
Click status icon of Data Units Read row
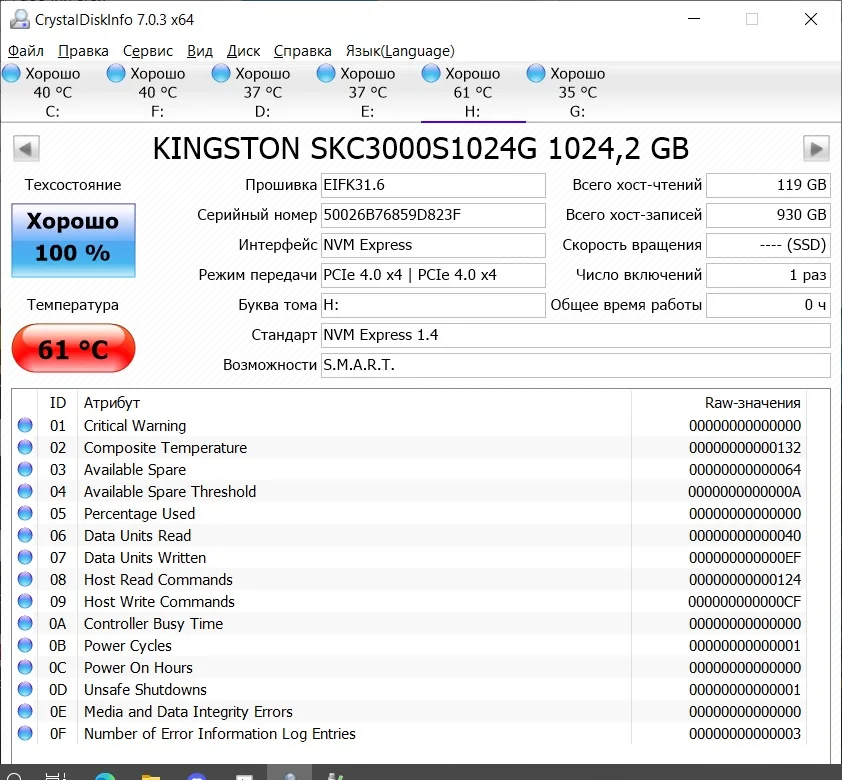25,535
